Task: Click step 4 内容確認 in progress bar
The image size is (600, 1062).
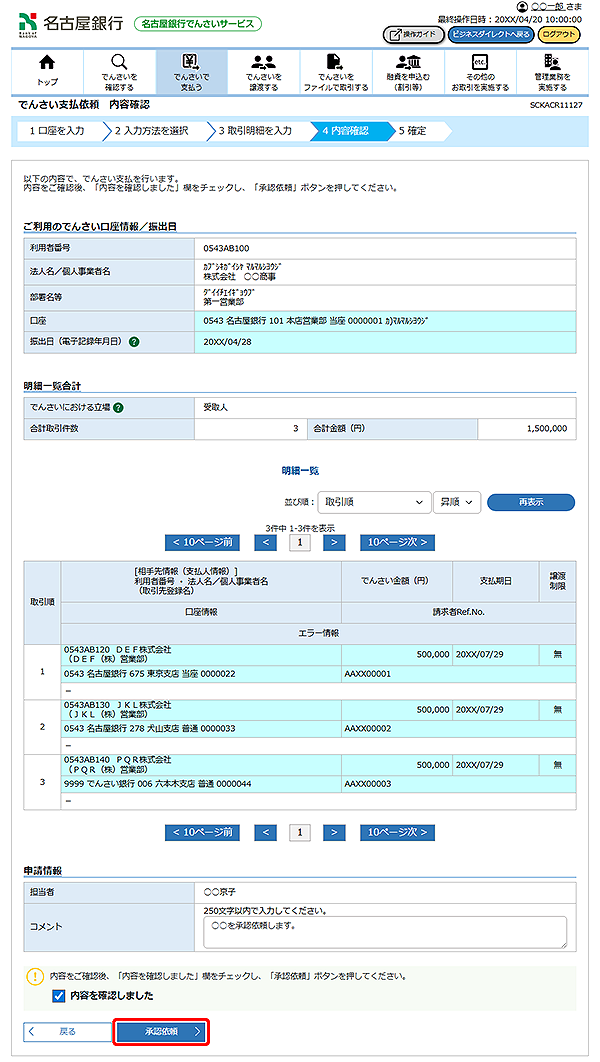Action: click(x=346, y=131)
